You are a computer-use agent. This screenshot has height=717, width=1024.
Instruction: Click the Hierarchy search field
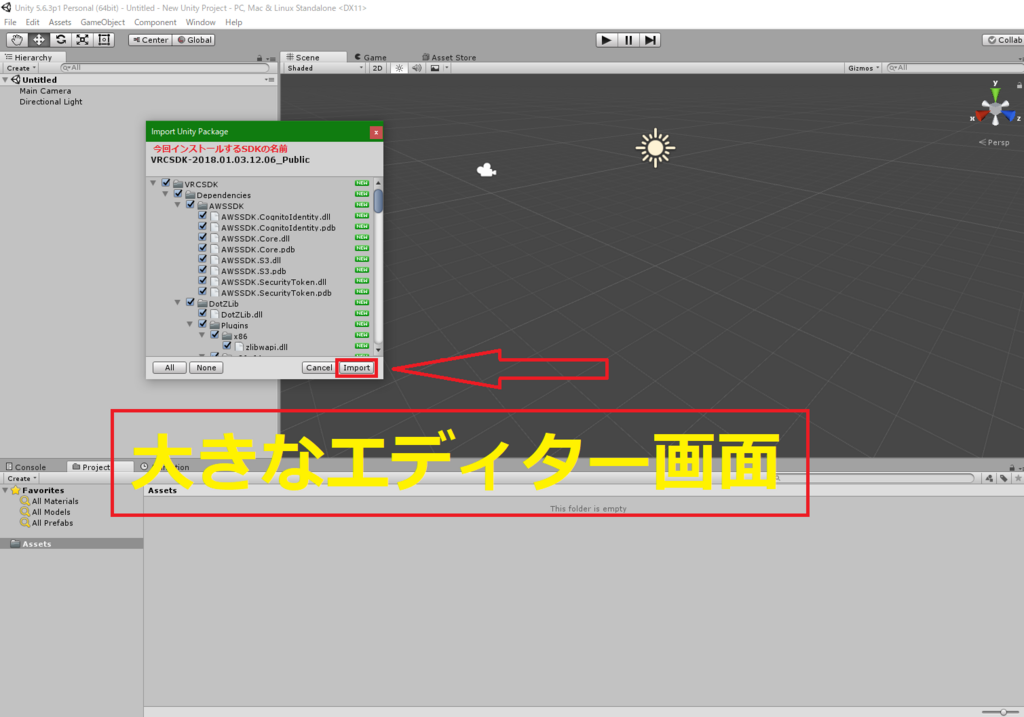pyautogui.click(x=164, y=68)
